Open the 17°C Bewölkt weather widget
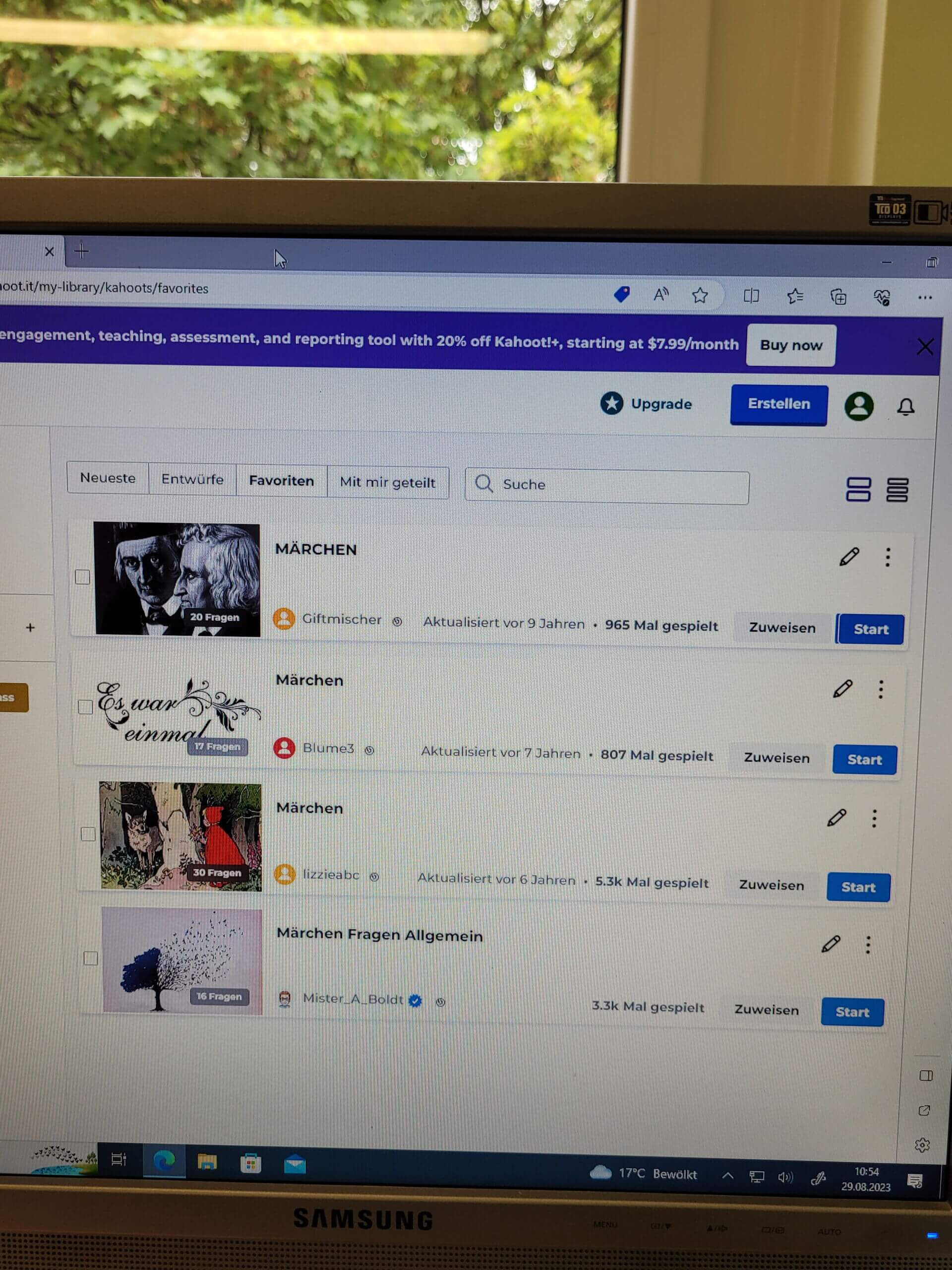The image size is (952, 1270). 643,1173
